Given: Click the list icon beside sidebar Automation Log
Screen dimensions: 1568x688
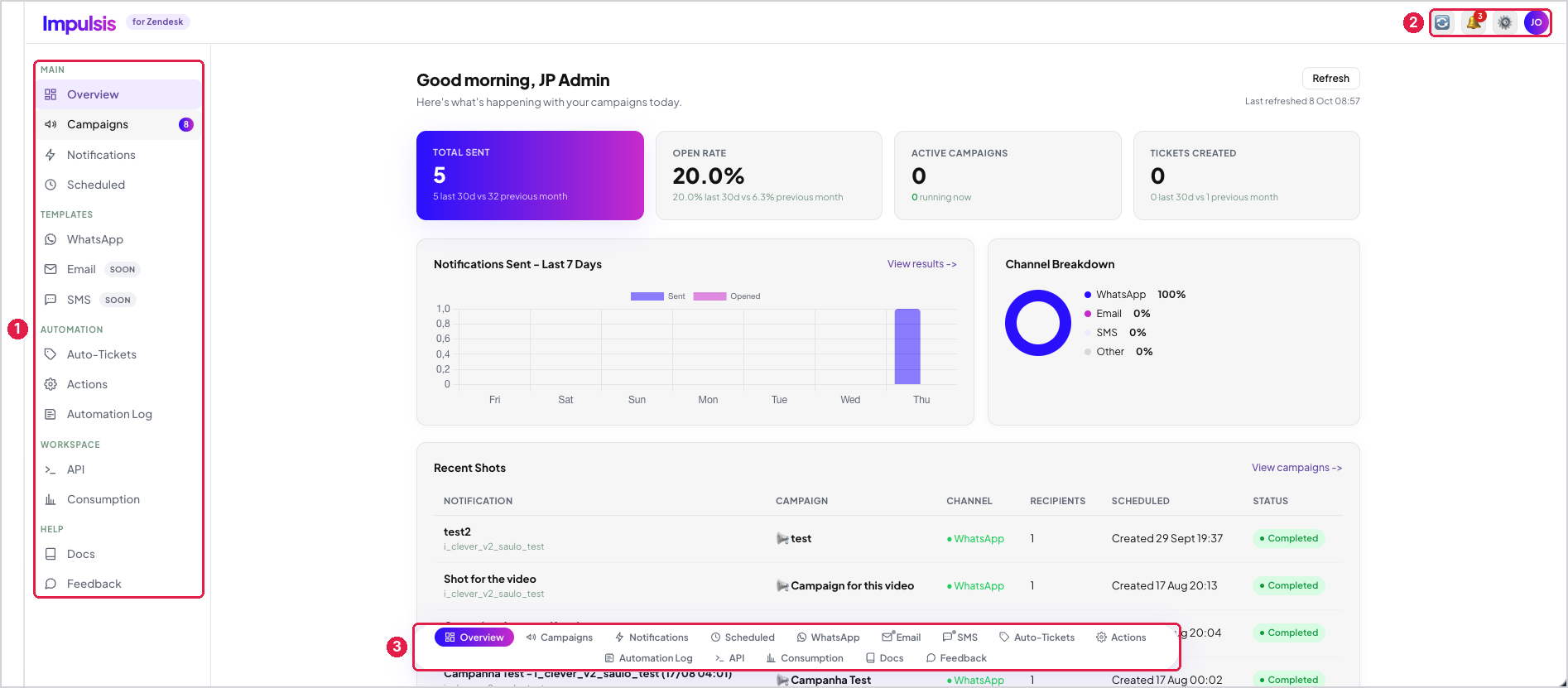Looking at the screenshot, I should (51, 414).
